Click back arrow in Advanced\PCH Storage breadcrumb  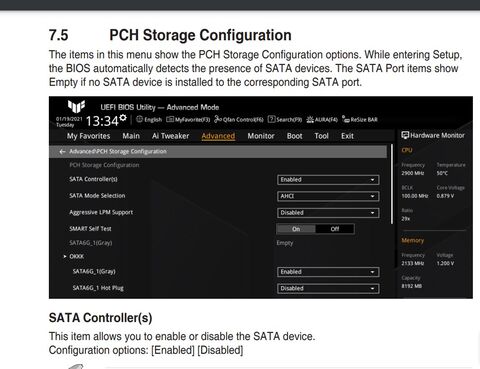62,152
